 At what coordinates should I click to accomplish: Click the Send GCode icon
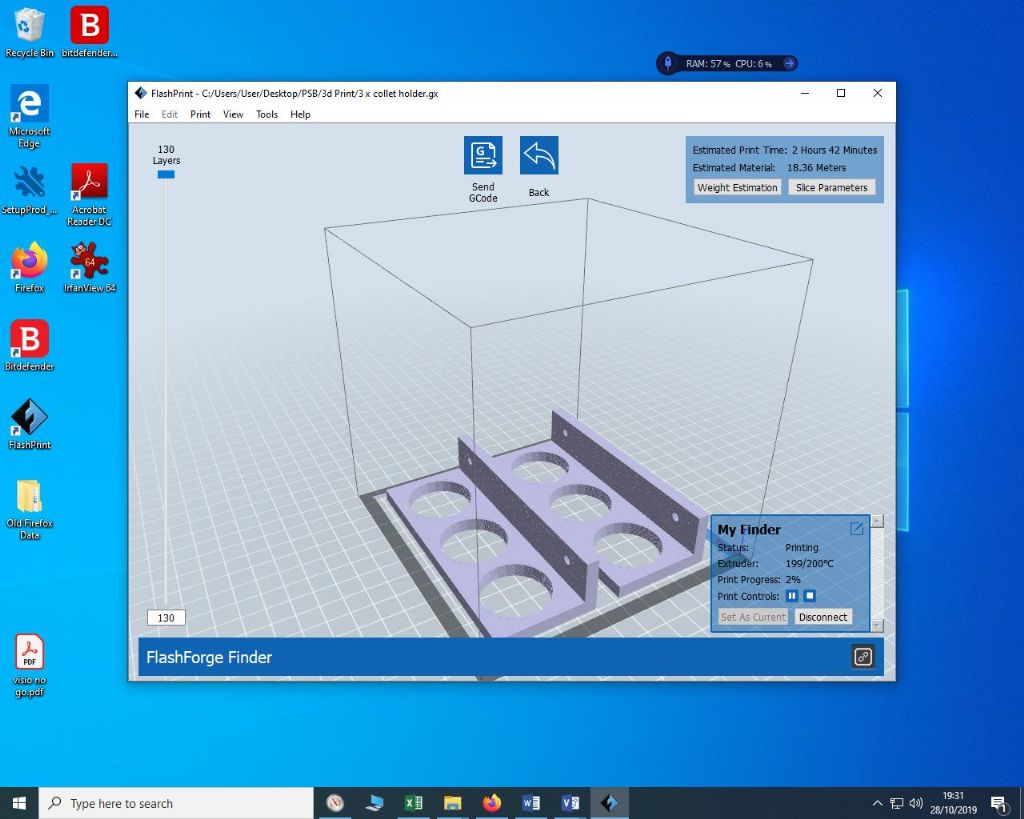[483, 155]
